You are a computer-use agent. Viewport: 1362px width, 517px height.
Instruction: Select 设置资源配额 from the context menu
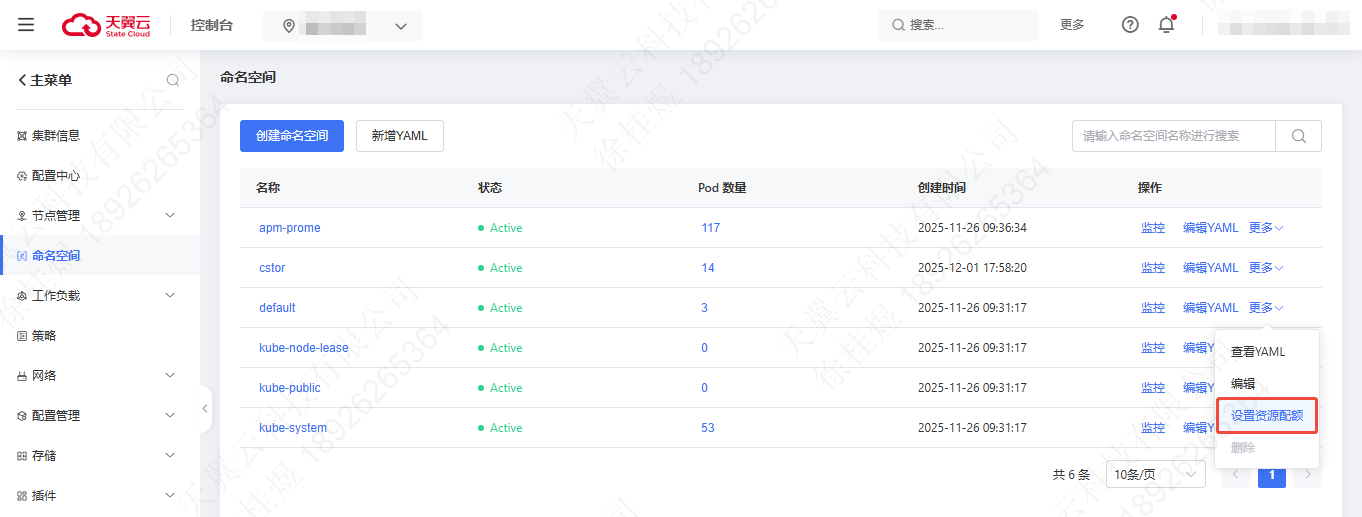point(1266,415)
